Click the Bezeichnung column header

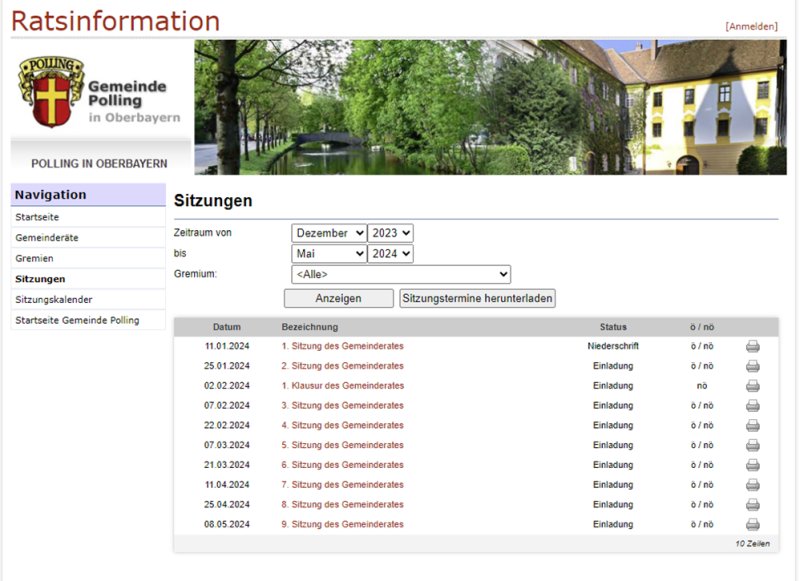310,327
